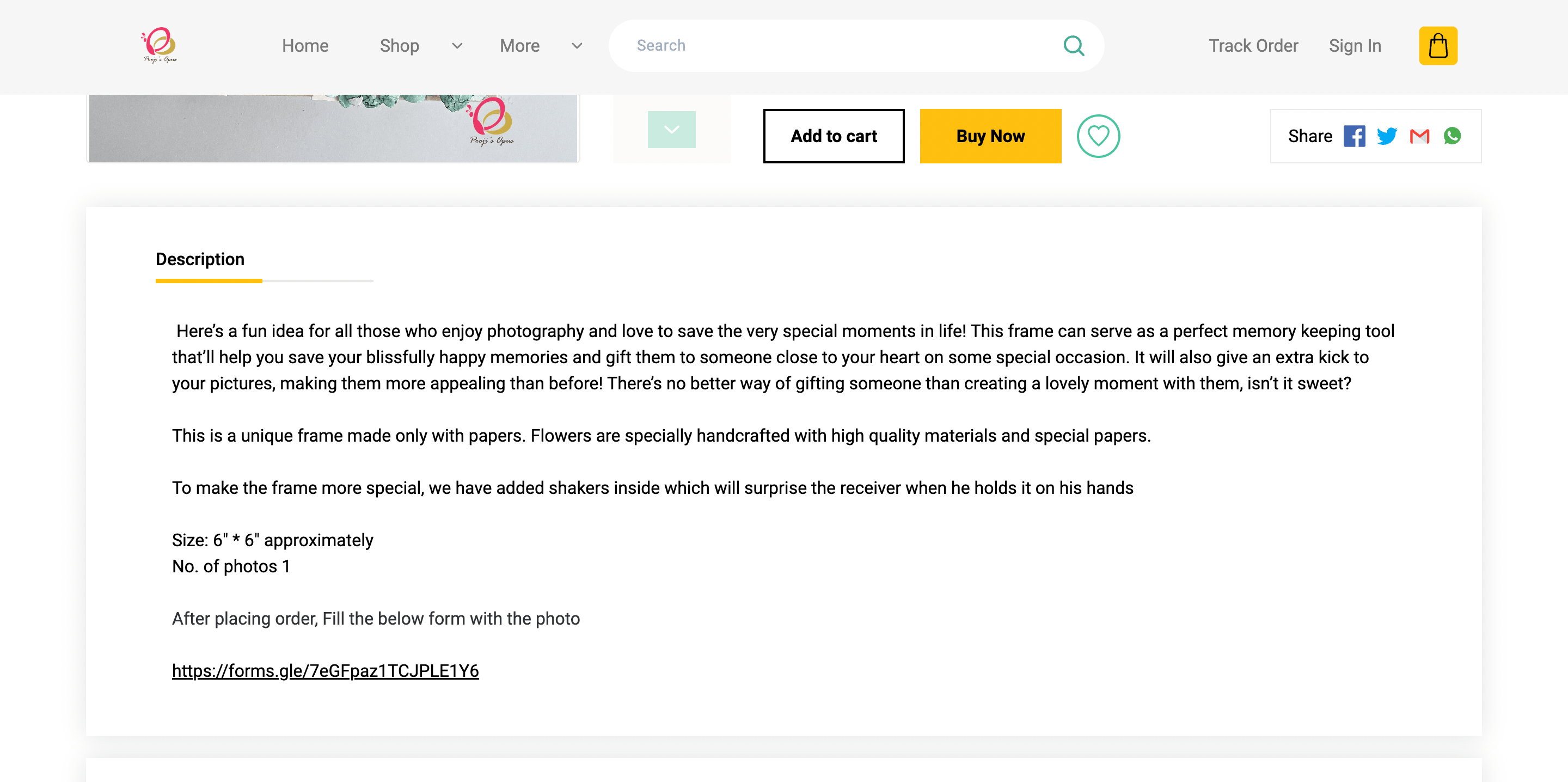This screenshot has width=1568, height=782.
Task: Go to the Home menu item
Action: (305, 46)
